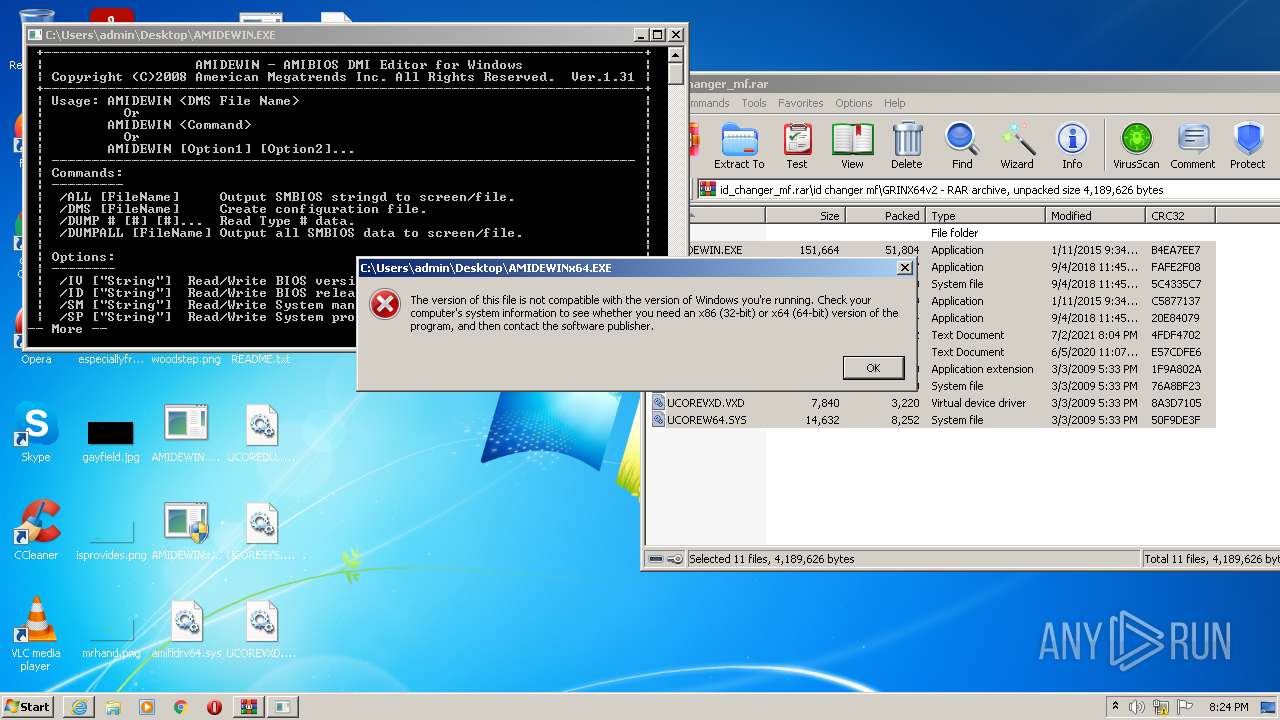Select the AMIDEWINx64 desktop file with shield
The width and height of the screenshot is (1280, 720).
coord(186,531)
